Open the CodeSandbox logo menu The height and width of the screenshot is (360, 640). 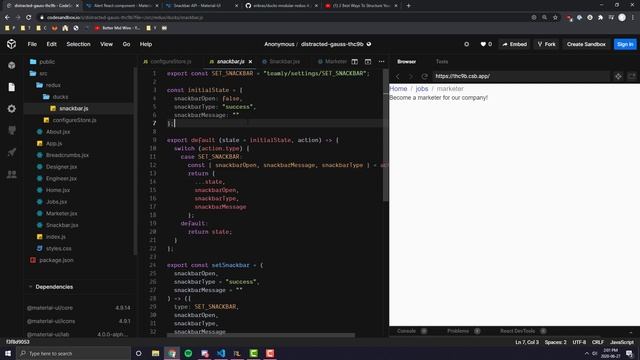coord(11,44)
